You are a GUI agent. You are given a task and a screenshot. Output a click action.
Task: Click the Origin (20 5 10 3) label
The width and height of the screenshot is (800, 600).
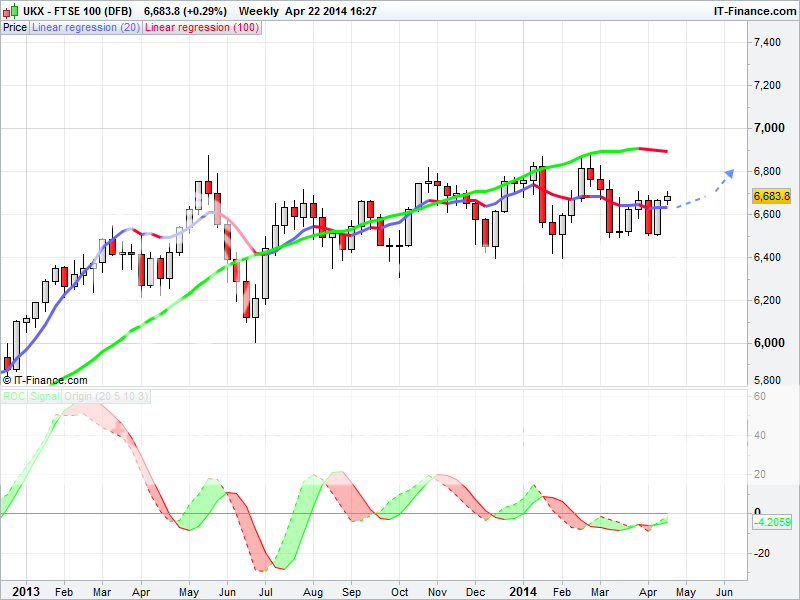tap(106, 397)
